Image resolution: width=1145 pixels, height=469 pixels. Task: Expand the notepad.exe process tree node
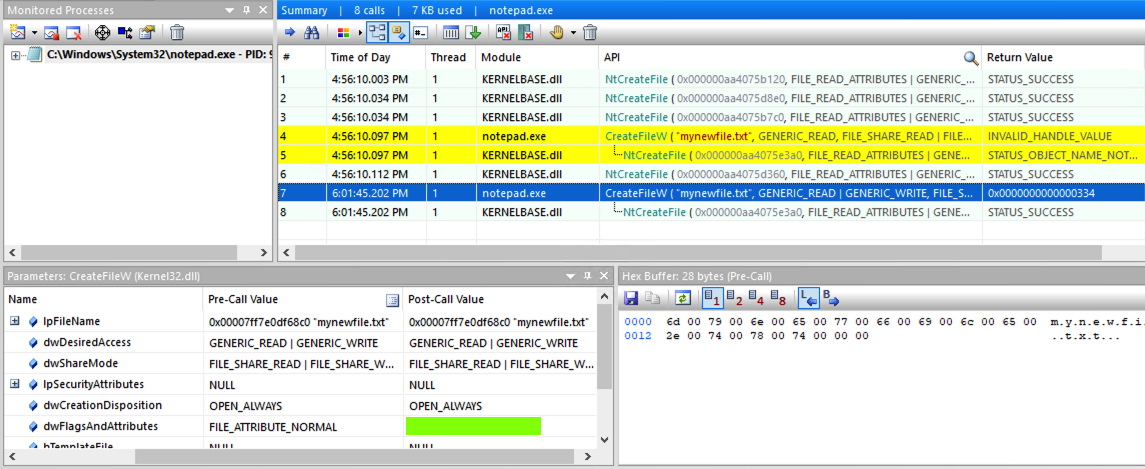tap(16, 55)
